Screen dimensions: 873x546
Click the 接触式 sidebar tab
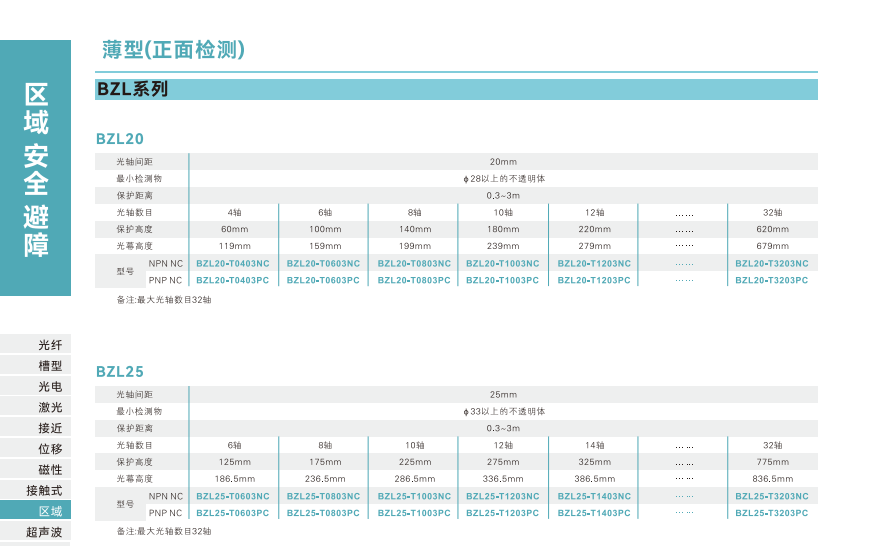click(x=44, y=491)
